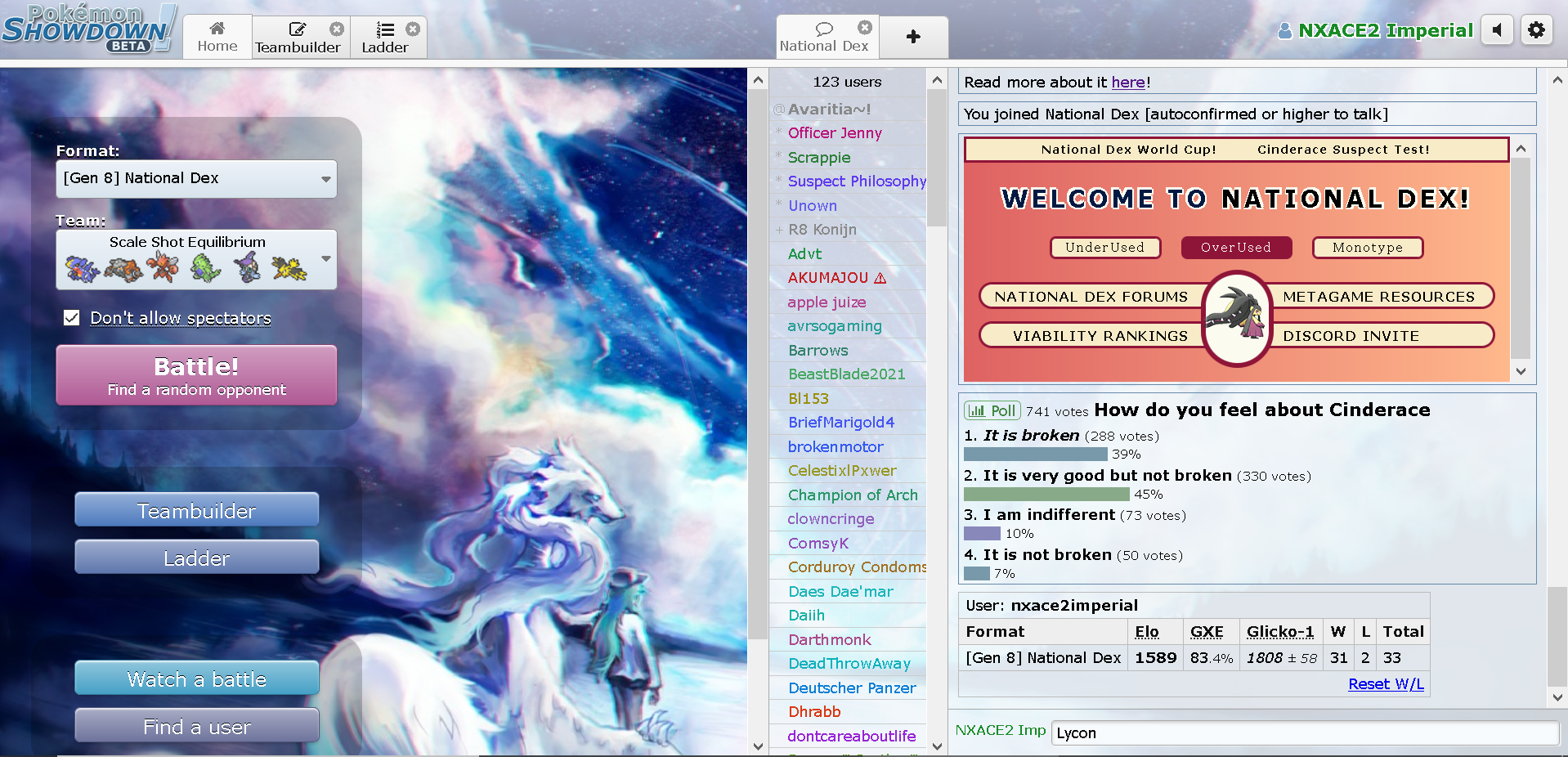This screenshot has height=757, width=1568.
Task: Uncheck "Don't allow spectators"
Action: (71, 317)
